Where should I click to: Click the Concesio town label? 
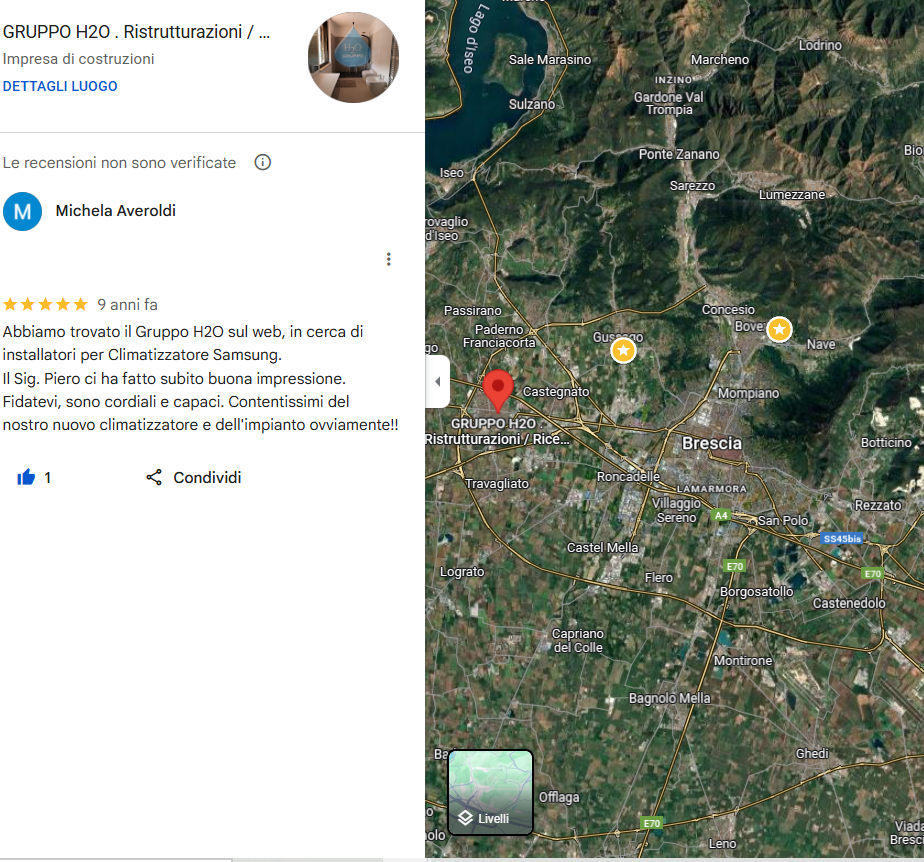(728, 309)
